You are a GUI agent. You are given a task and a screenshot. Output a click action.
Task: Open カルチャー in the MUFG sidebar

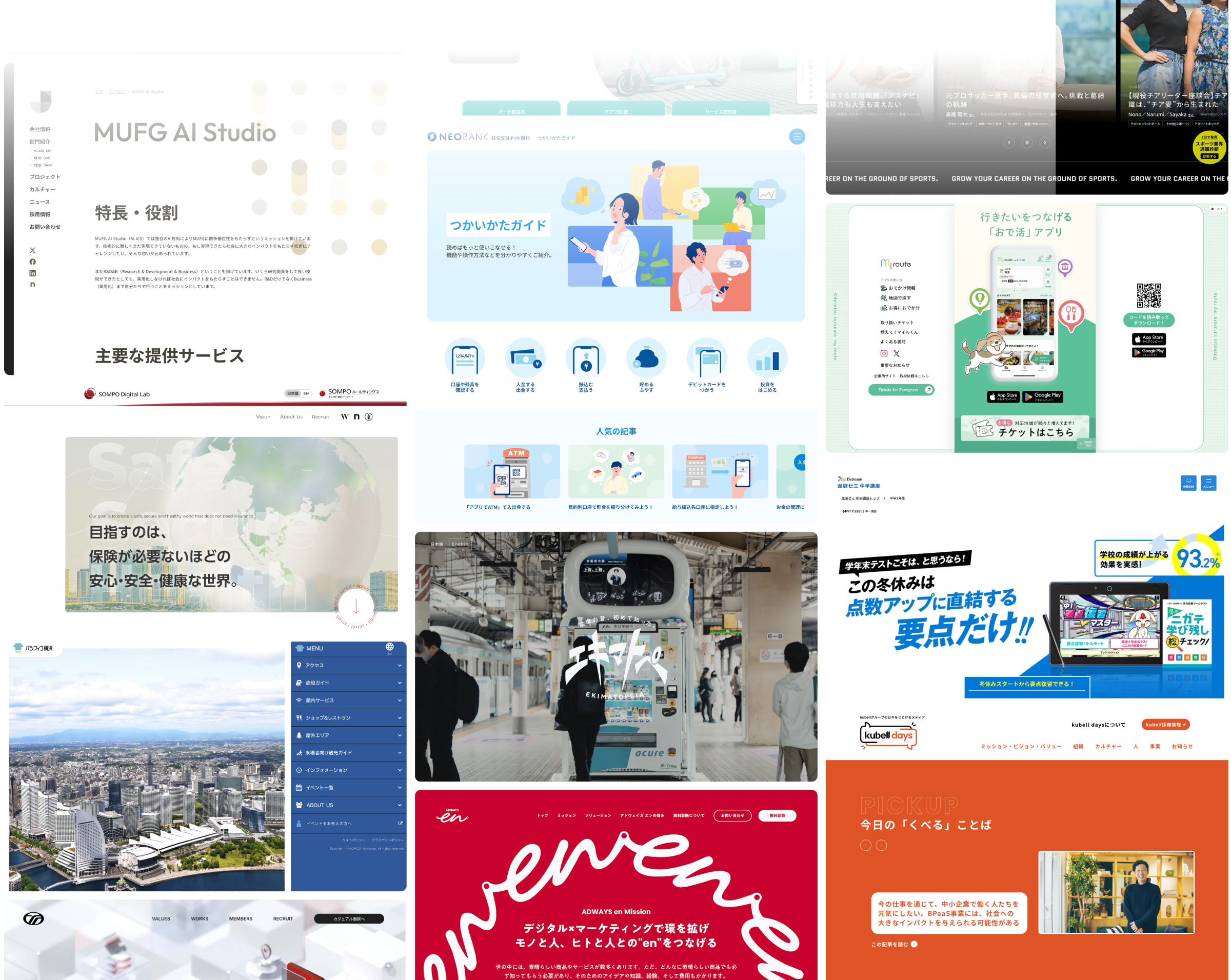[x=42, y=190]
